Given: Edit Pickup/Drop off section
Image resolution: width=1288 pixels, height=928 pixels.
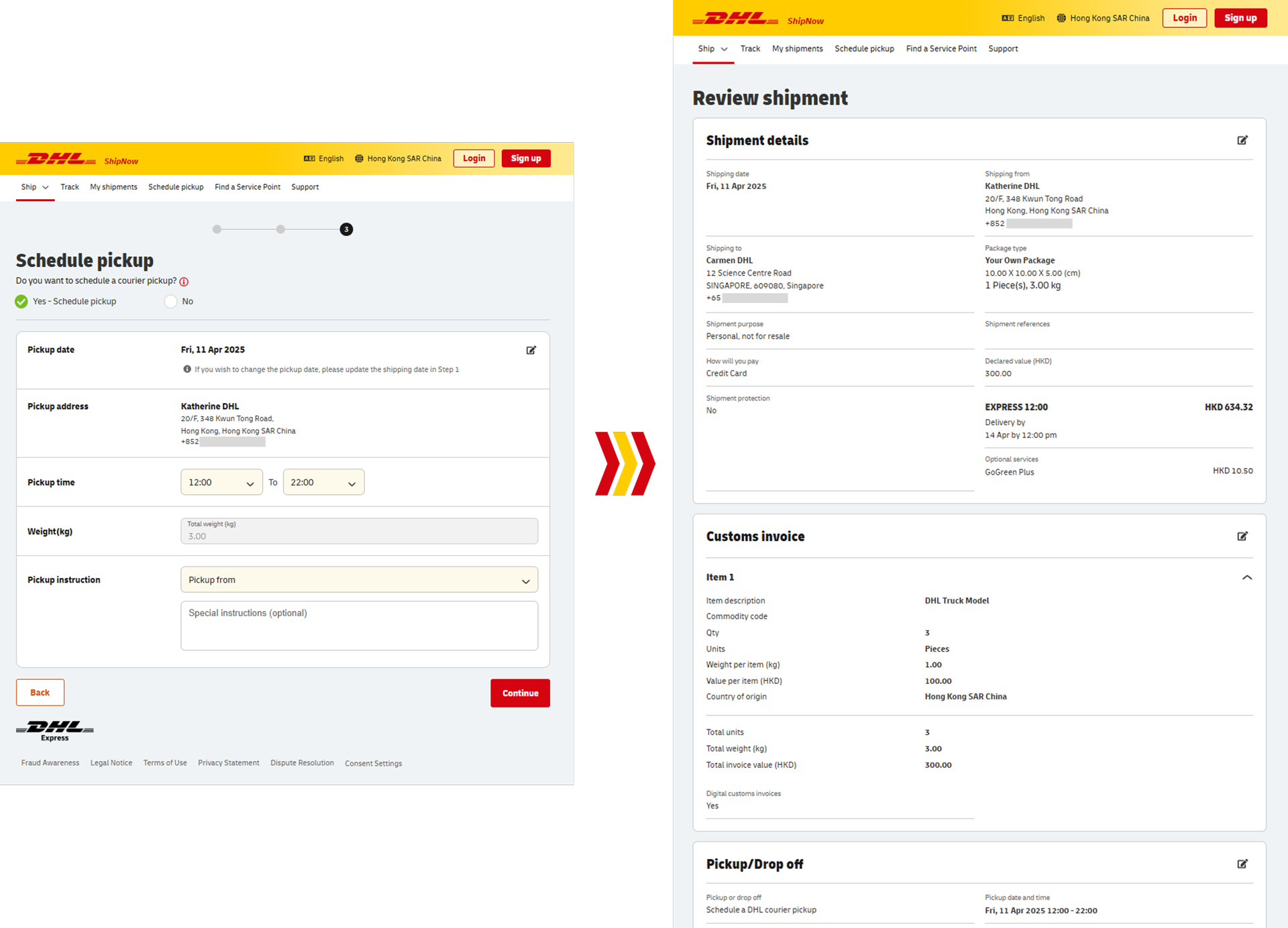Looking at the screenshot, I should point(1242,864).
